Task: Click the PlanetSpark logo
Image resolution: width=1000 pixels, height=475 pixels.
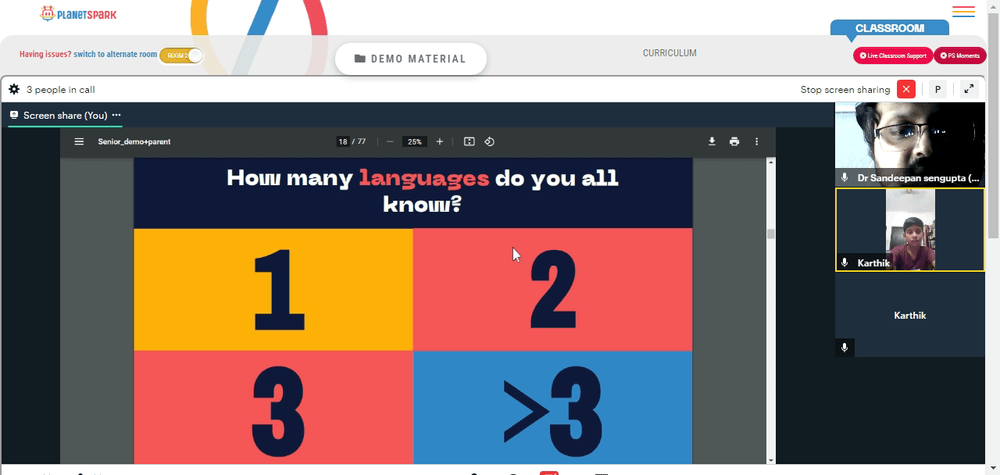Action: click(78, 13)
